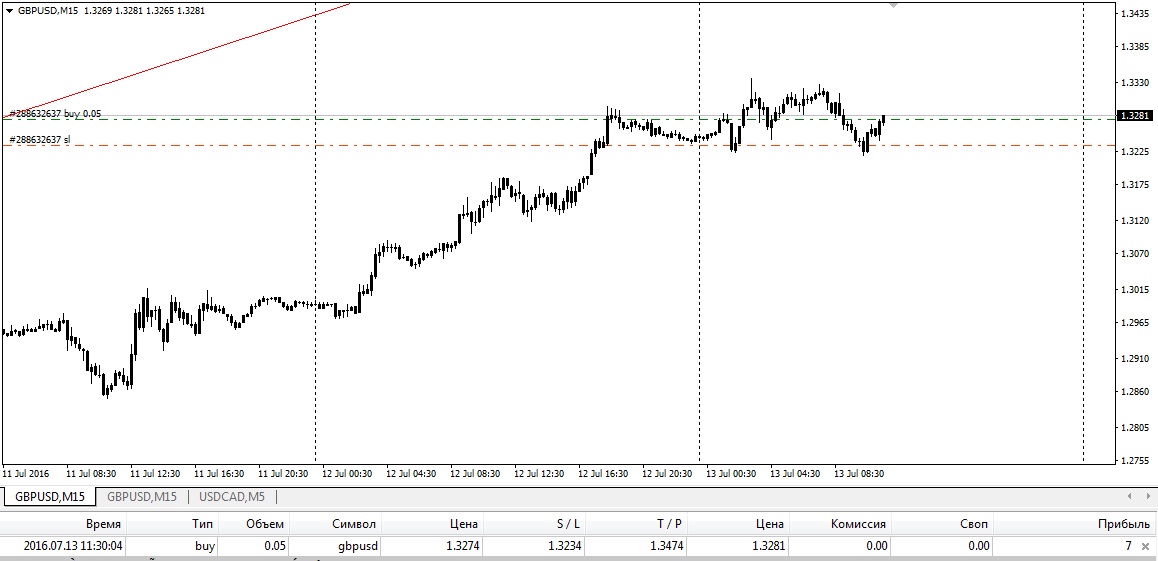
Task: Click the T / P column header
Action: click(637, 524)
